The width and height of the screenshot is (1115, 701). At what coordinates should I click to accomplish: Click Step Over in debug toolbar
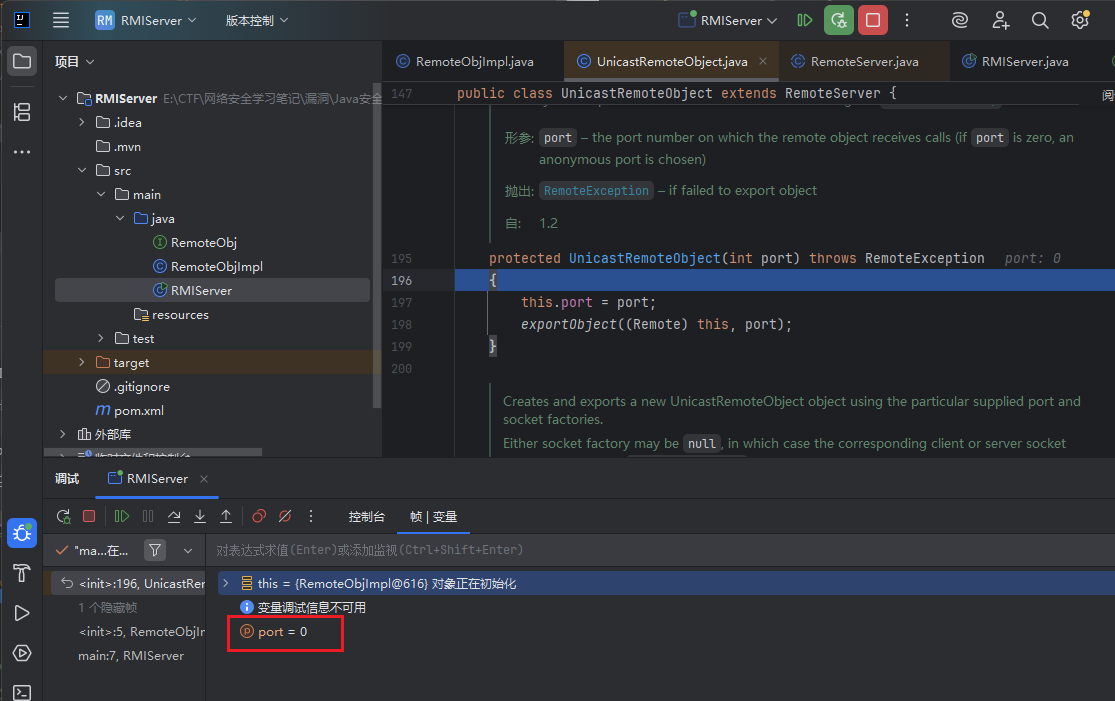[174, 516]
